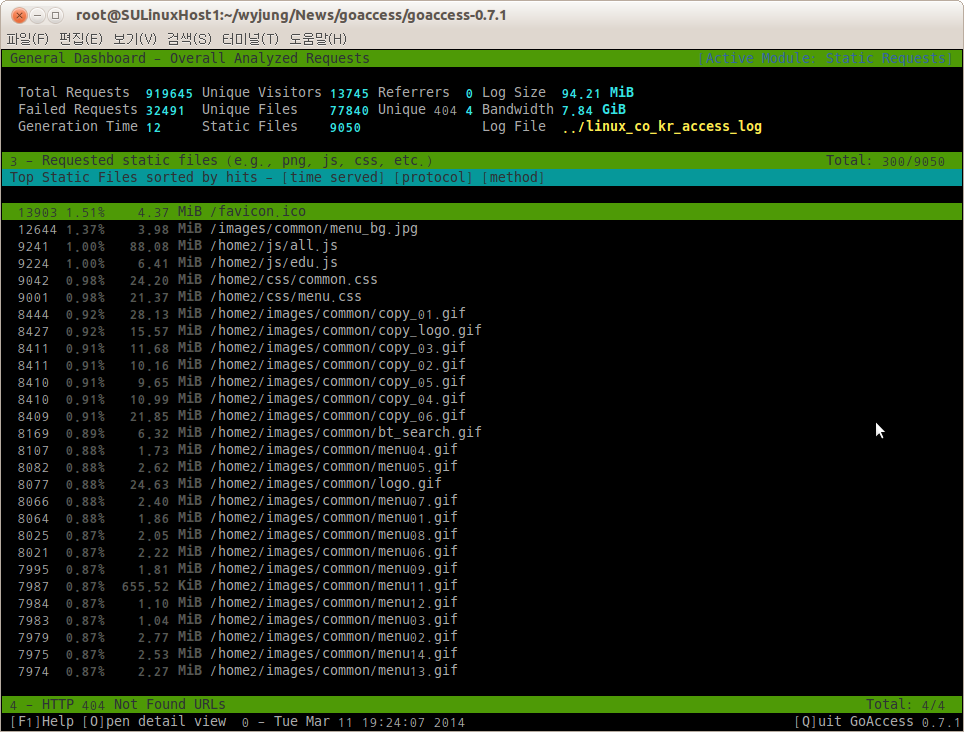The image size is (964, 732).
Task: Select the /home2/images/common/logo.gif row
Action: click(482, 484)
